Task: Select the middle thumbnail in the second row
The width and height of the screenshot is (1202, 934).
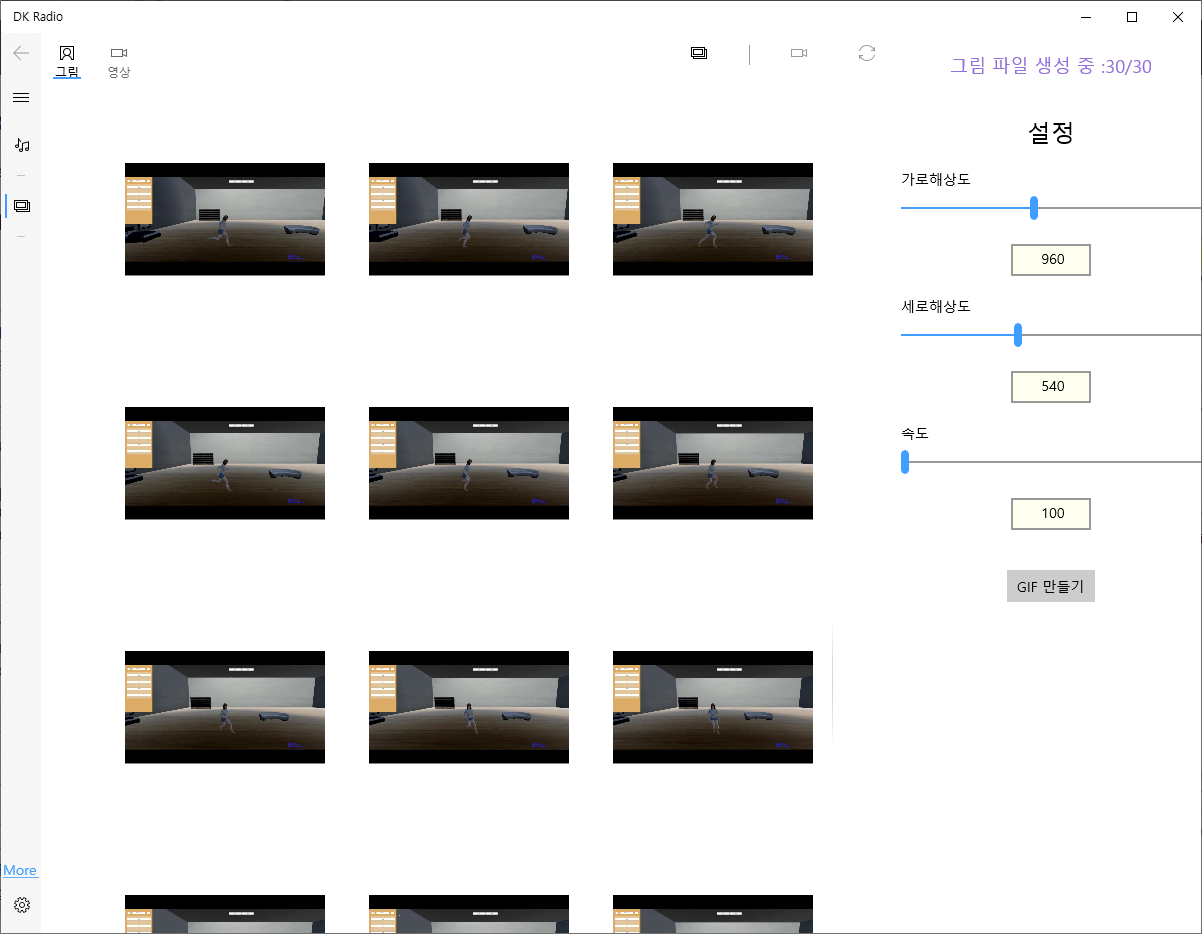Action: click(x=469, y=463)
